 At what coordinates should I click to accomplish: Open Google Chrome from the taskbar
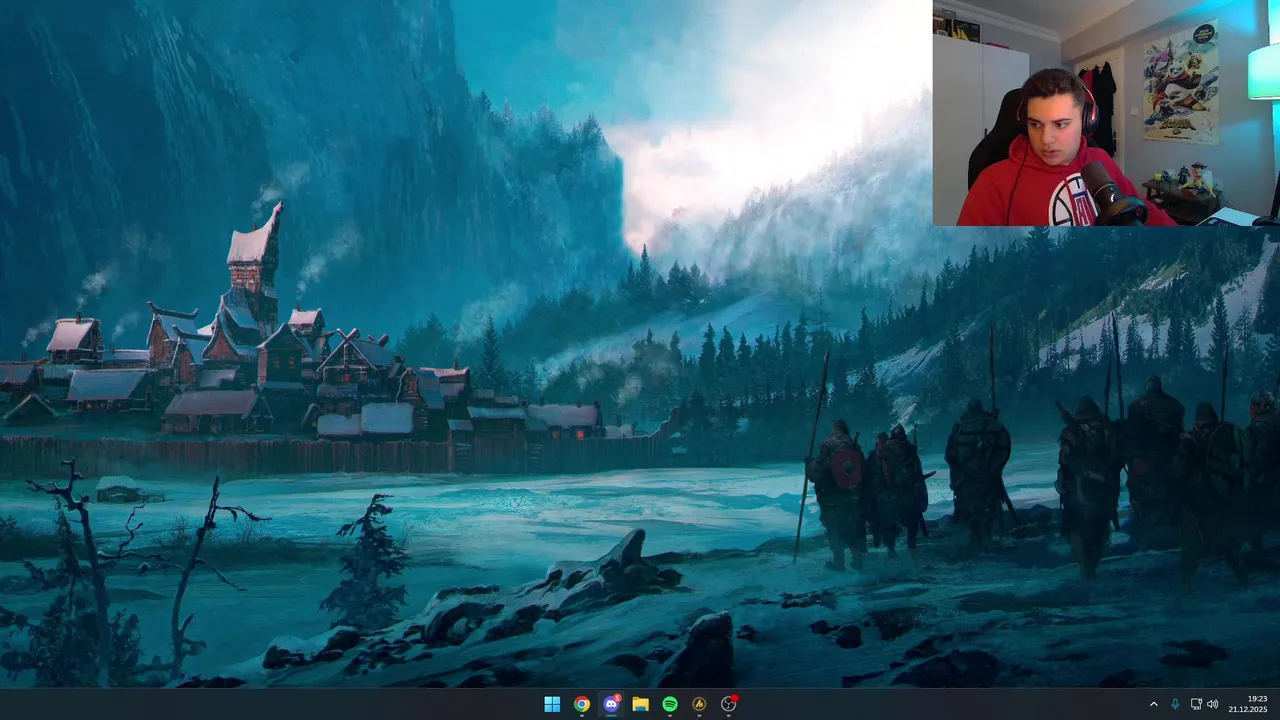pyautogui.click(x=581, y=704)
